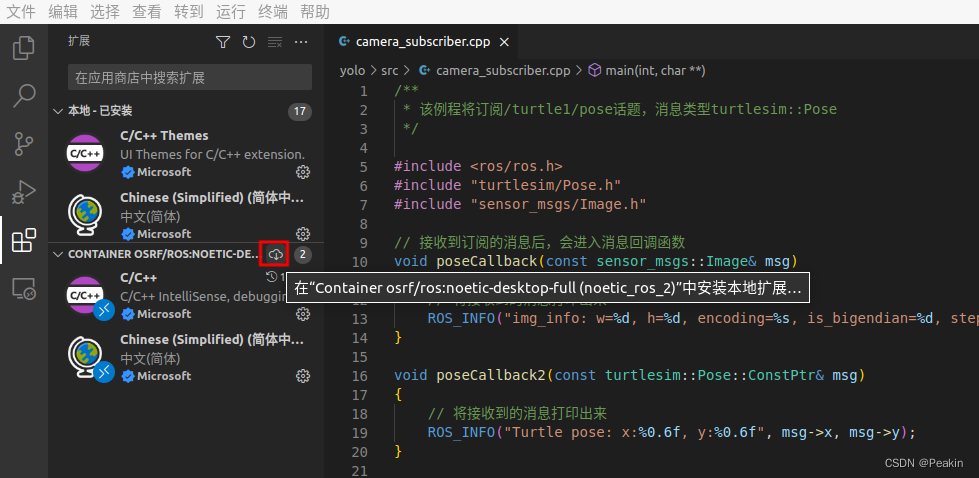Viewport: 979px width, 478px height.
Task: Open 选择 menu
Action: coord(104,11)
